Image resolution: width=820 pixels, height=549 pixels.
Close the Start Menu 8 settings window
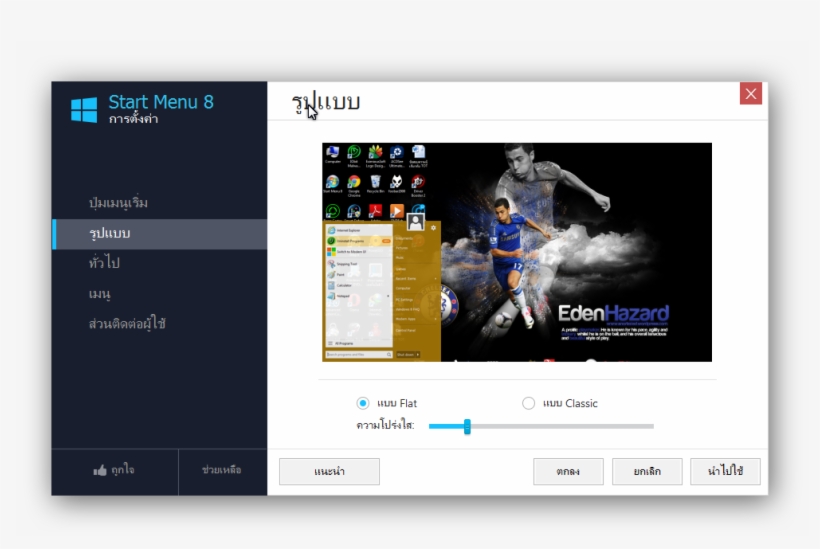coord(750,94)
